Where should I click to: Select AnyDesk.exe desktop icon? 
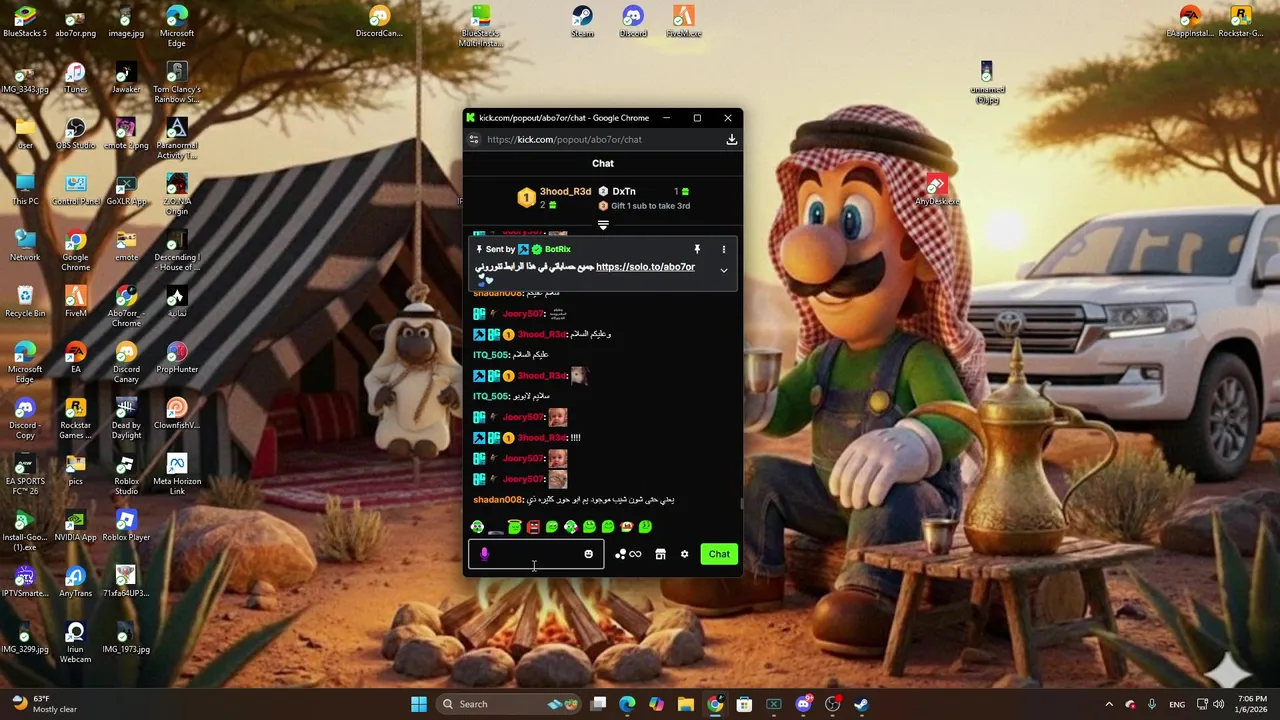[937, 190]
